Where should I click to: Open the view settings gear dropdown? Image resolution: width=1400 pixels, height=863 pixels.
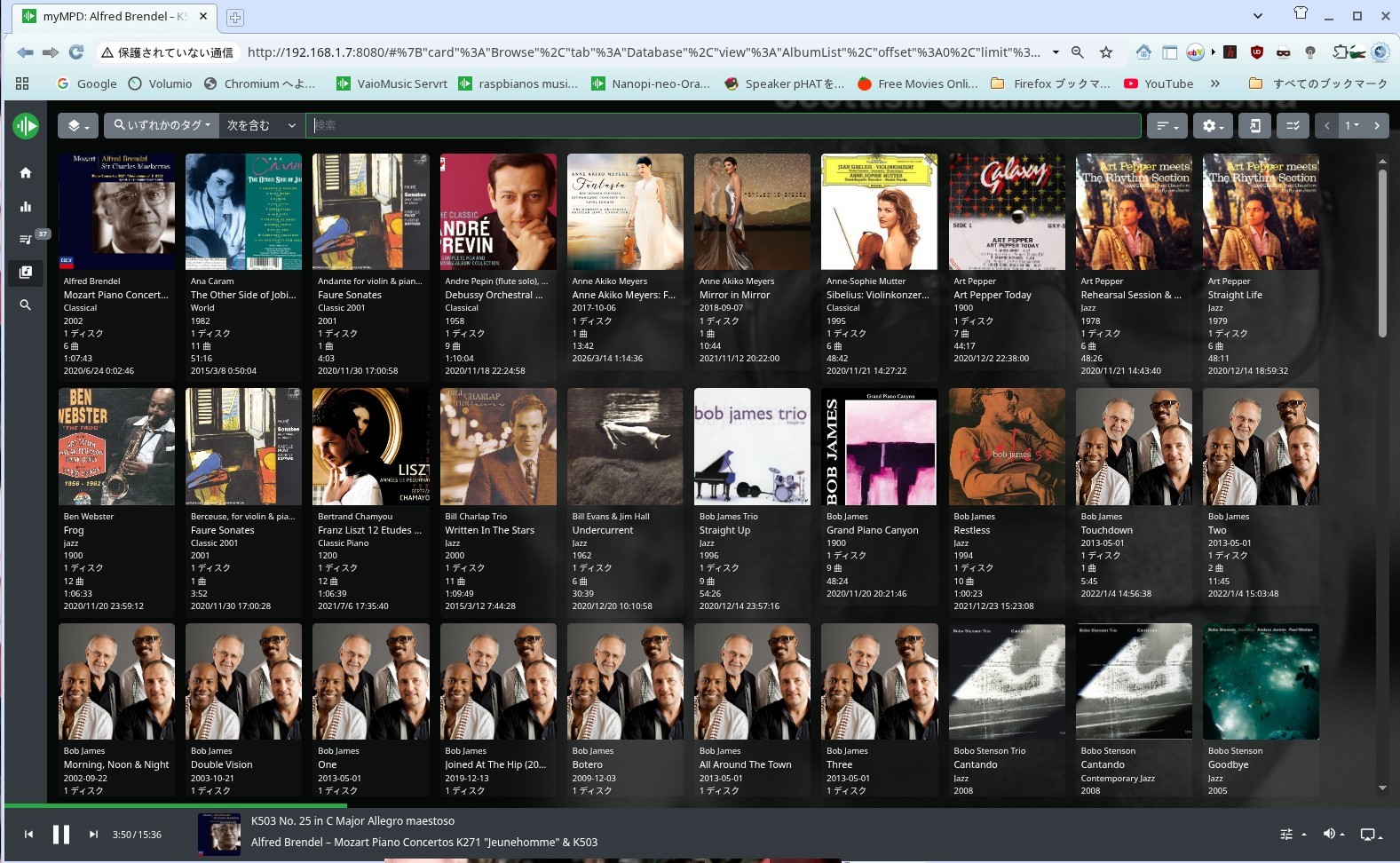point(1212,126)
